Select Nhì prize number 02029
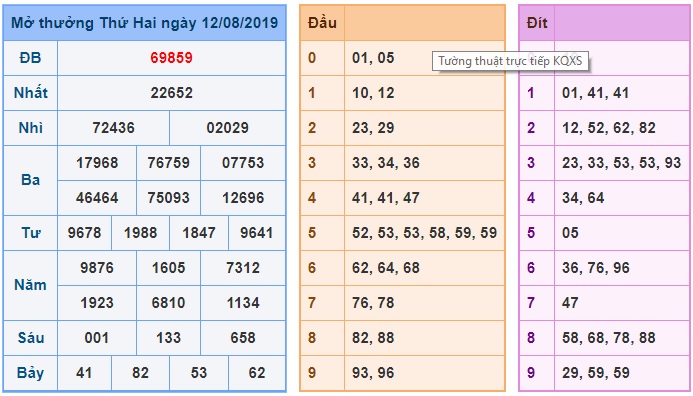This screenshot has width=693, height=396. tap(228, 128)
